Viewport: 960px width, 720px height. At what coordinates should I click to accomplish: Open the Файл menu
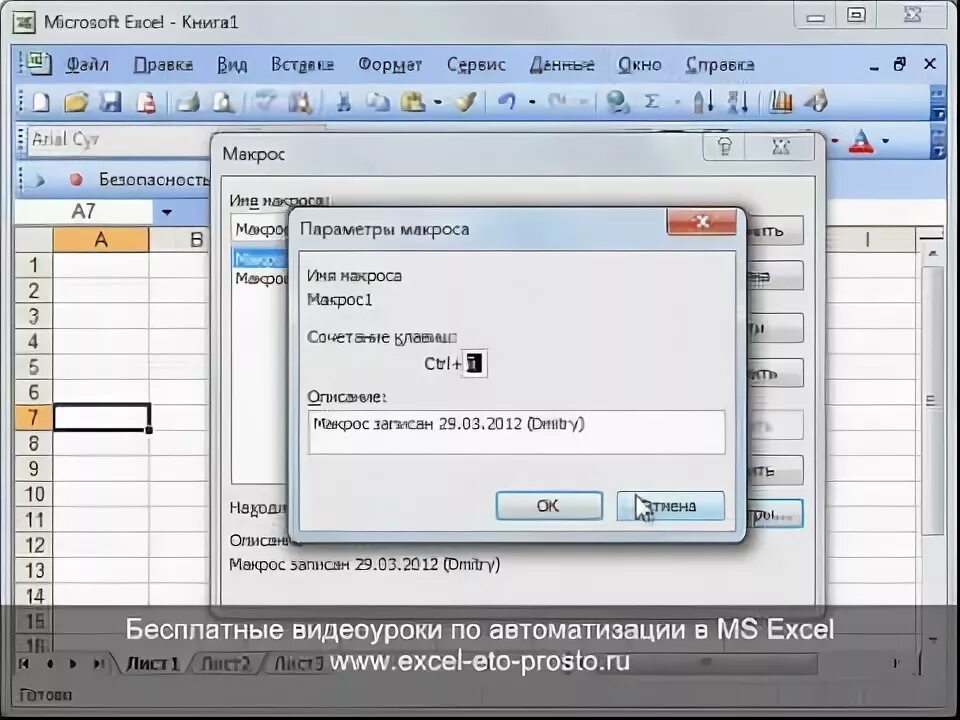coord(87,64)
